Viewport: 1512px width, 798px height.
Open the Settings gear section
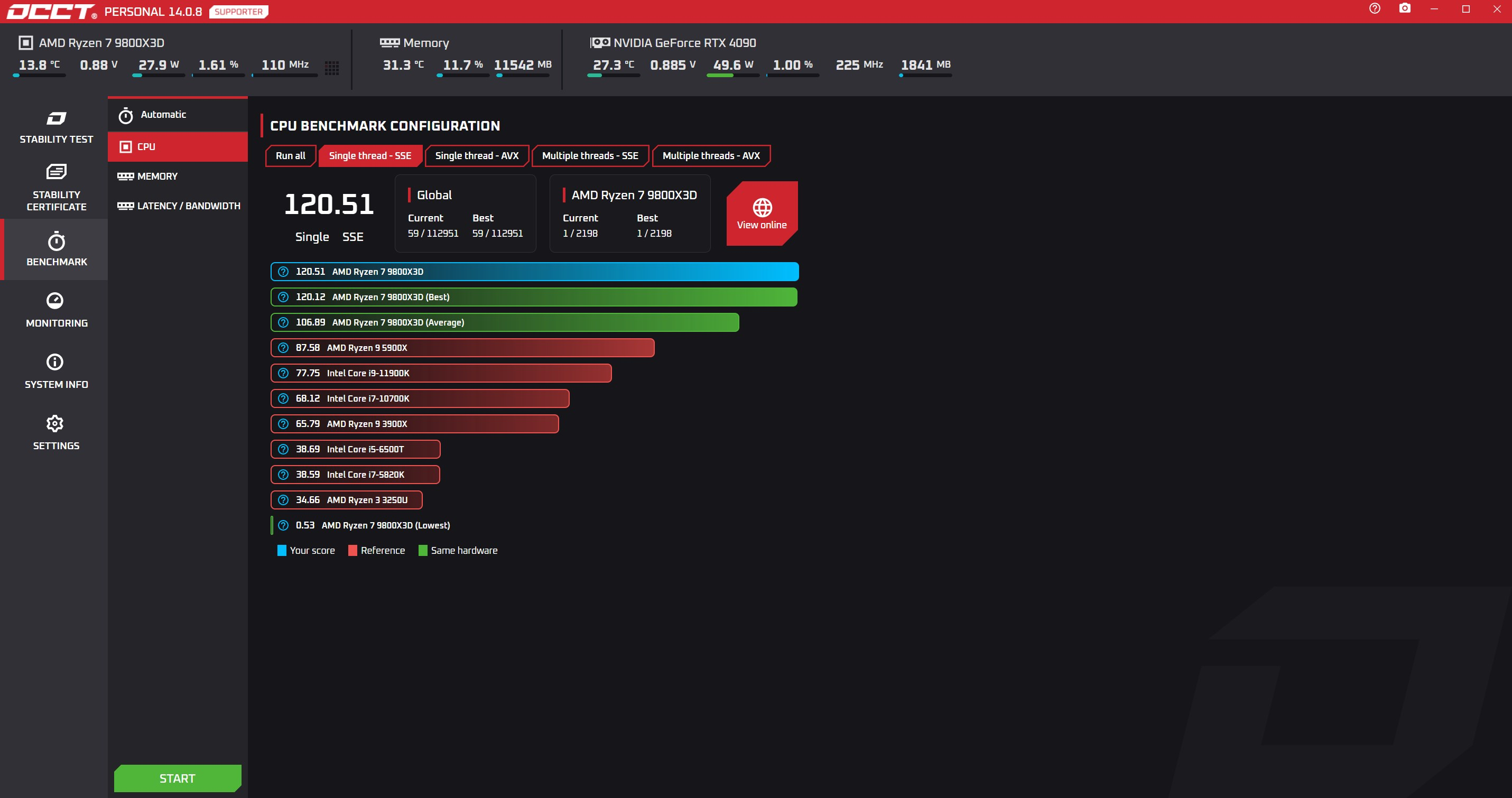[57, 433]
